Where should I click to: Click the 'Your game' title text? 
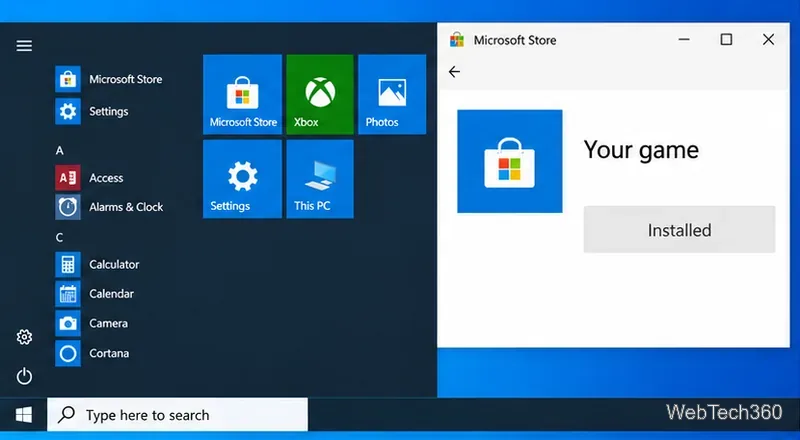coord(641,150)
